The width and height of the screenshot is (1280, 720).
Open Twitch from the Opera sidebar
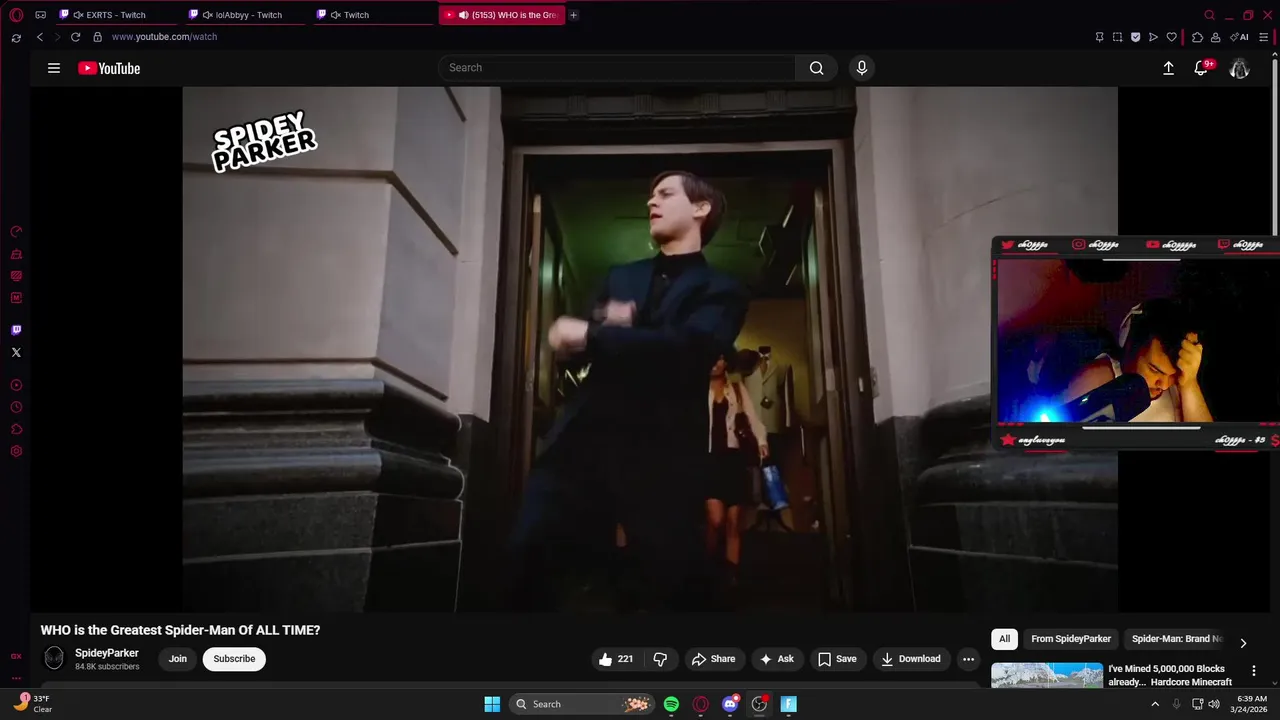(x=16, y=330)
